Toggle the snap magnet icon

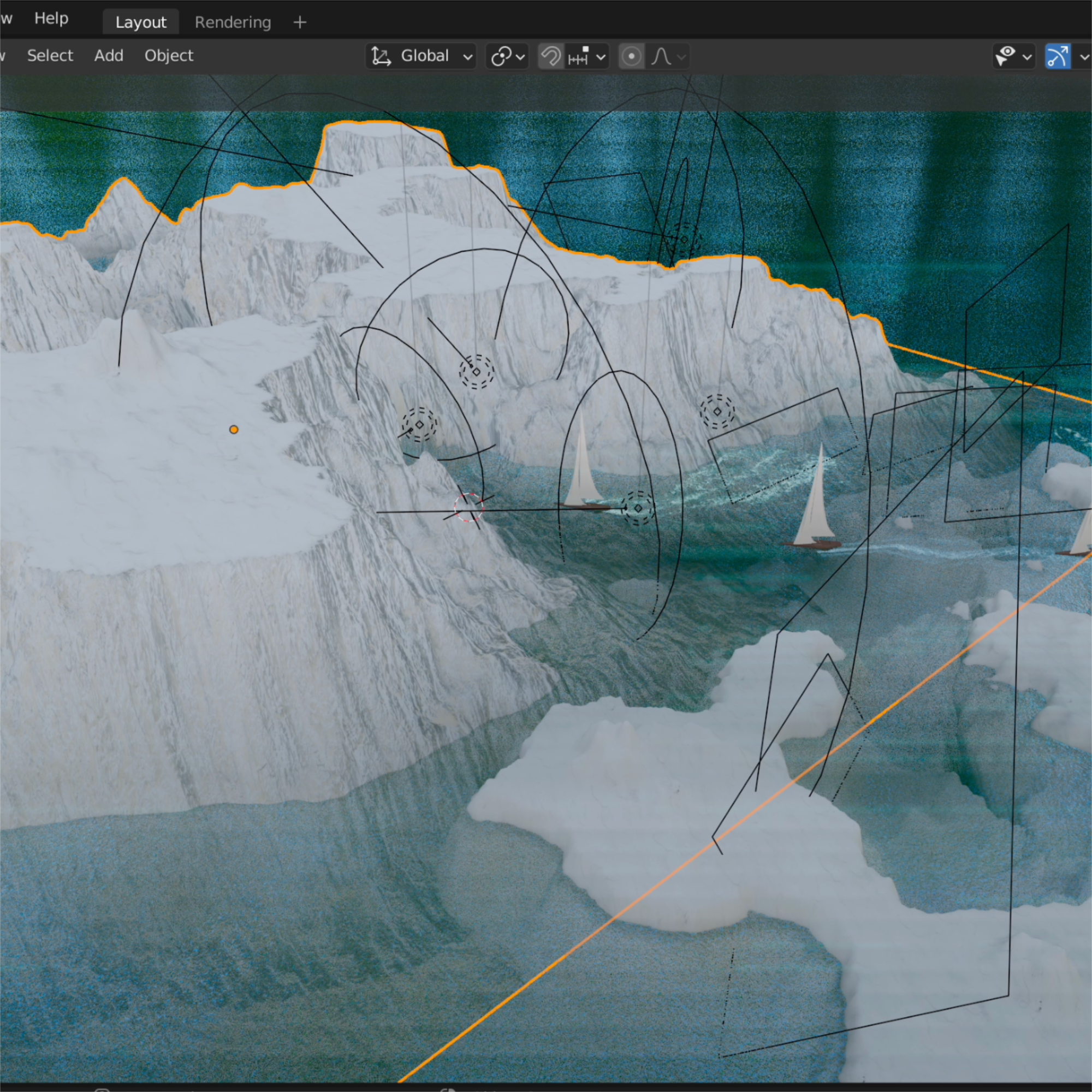pos(550,57)
